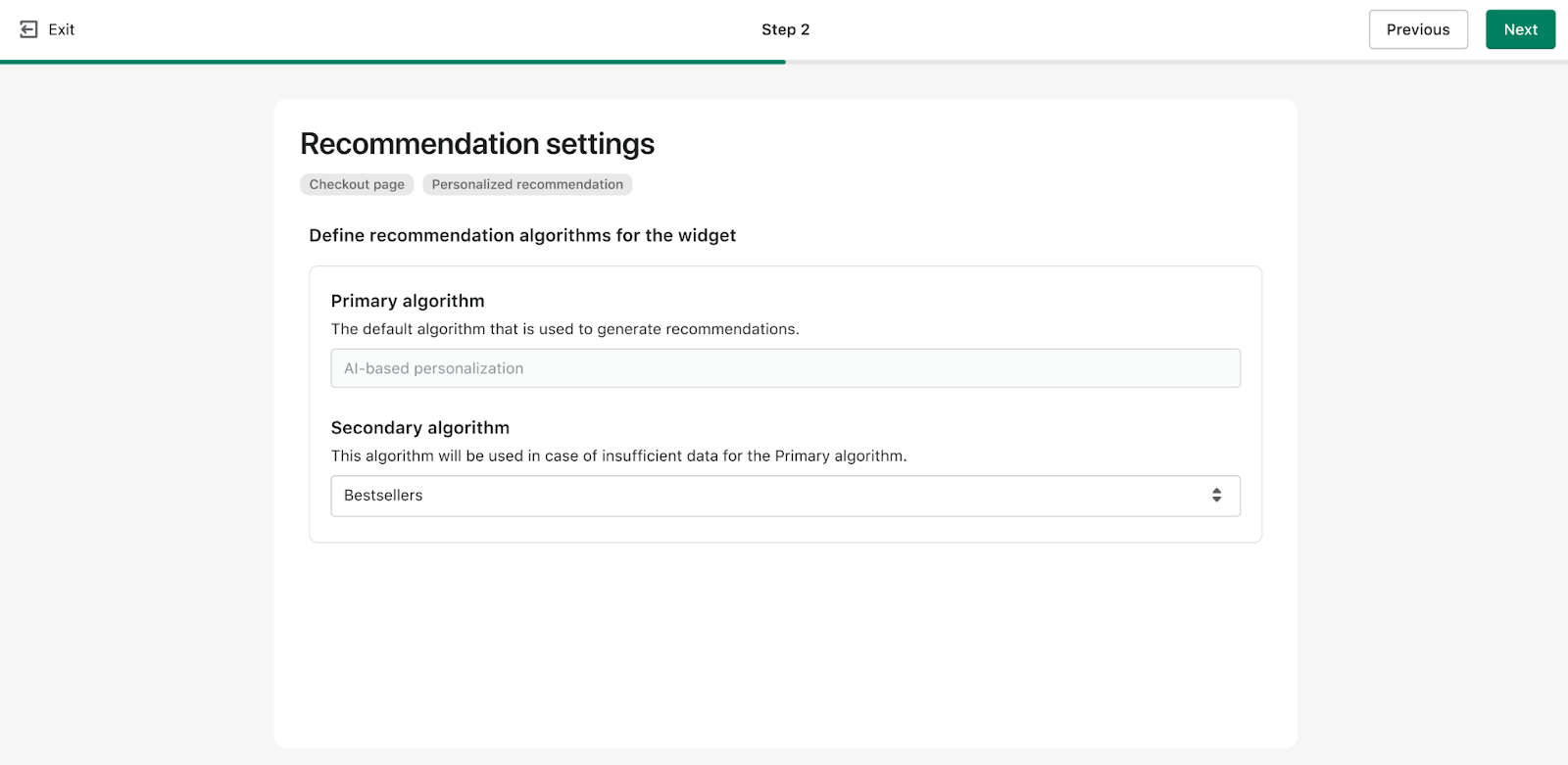Click the Step 2 title text
The image size is (1568, 765).
pyautogui.click(x=785, y=29)
